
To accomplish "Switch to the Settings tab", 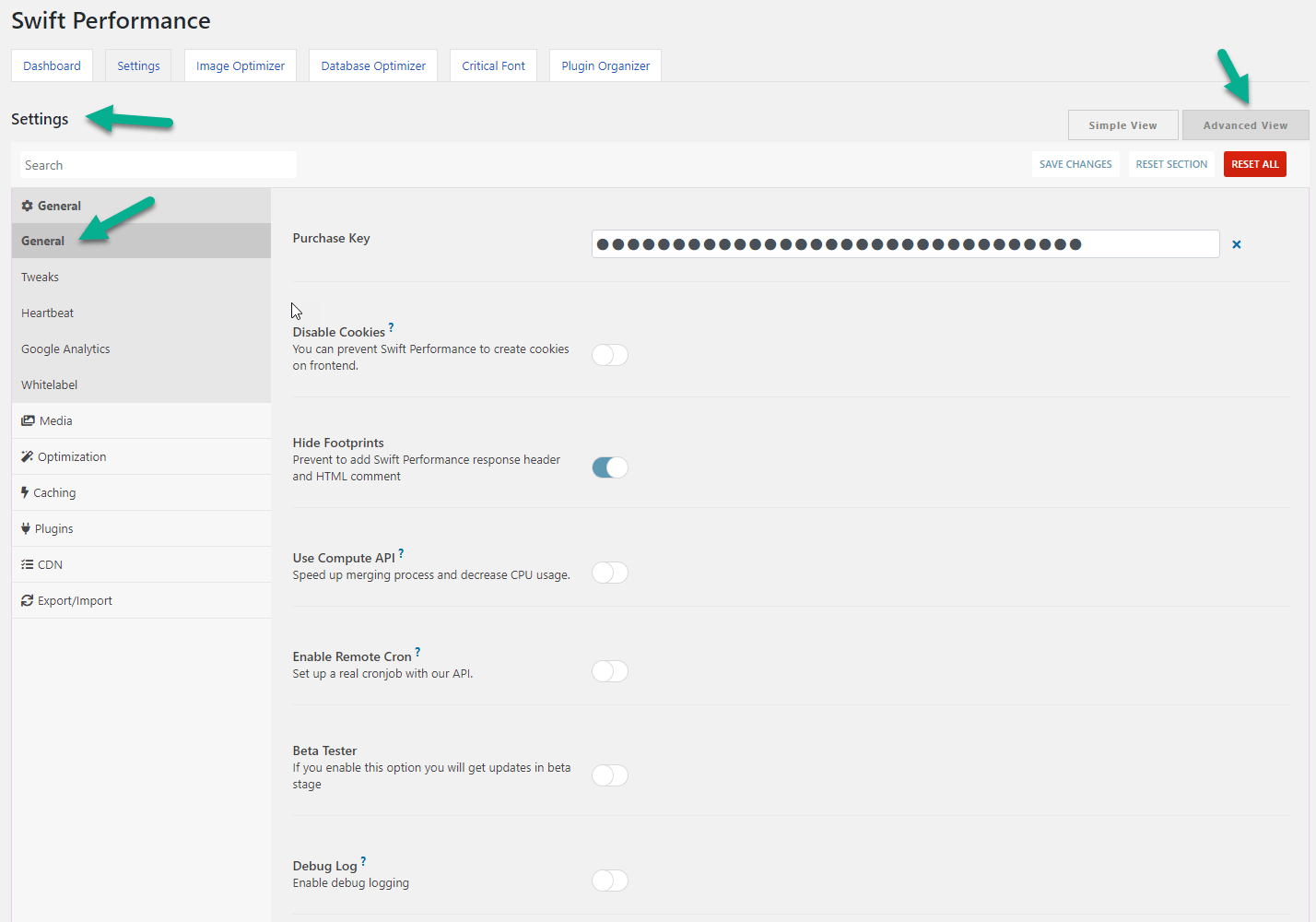I will tap(138, 65).
